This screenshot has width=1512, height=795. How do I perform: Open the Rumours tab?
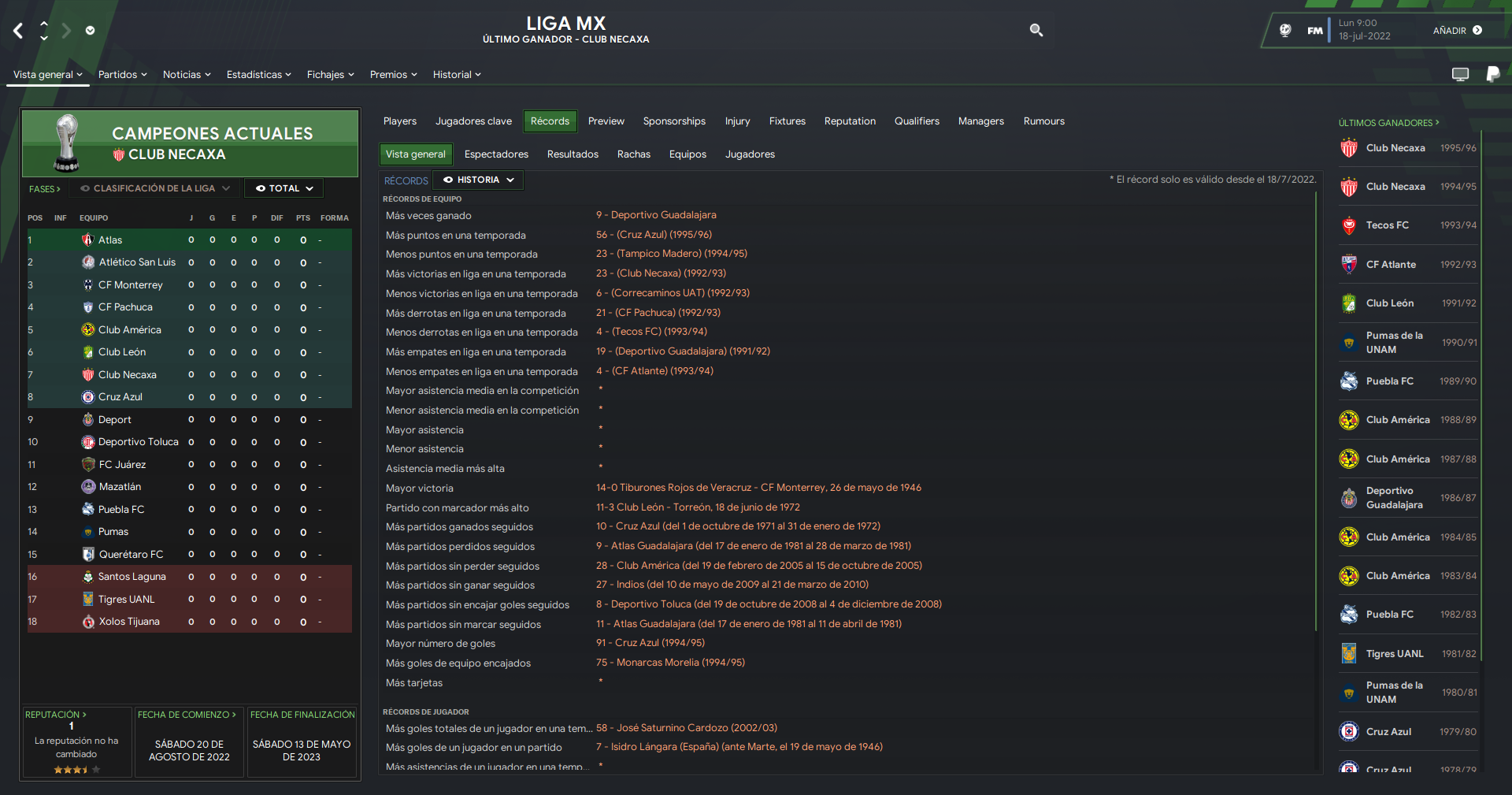(1043, 121)
